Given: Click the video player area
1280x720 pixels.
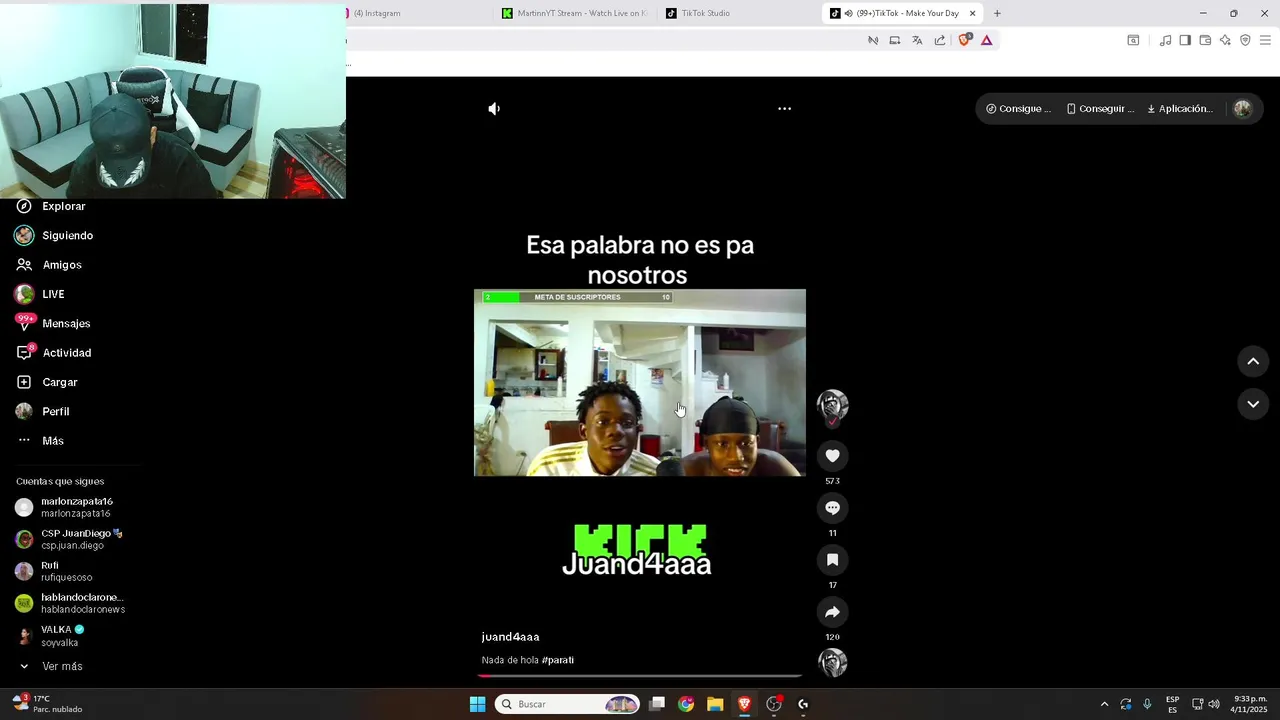Looking at the screenshot, I should click(x=640, y=383).
